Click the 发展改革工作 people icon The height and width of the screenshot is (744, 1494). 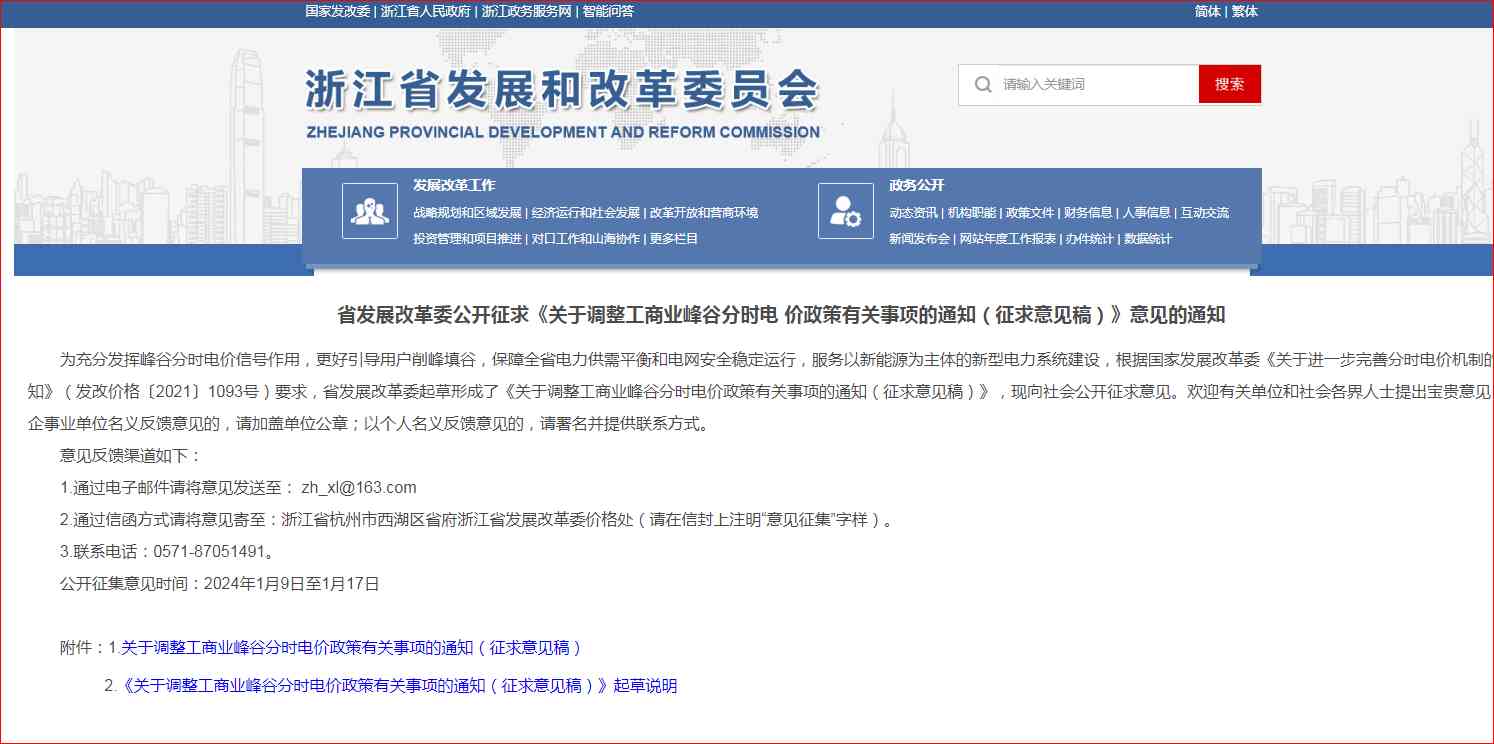click(369, 211)
